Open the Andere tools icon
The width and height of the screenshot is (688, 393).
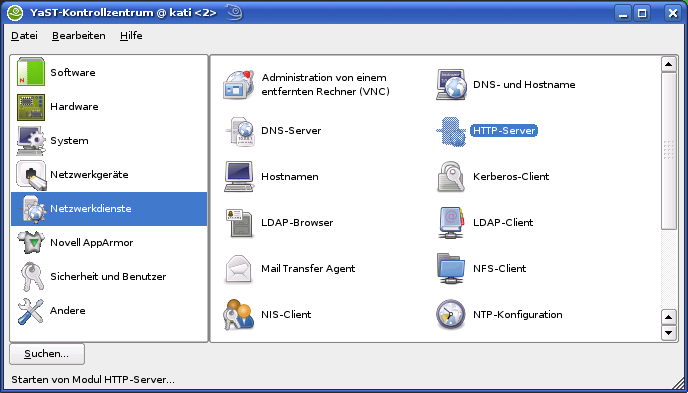point(31,311)
